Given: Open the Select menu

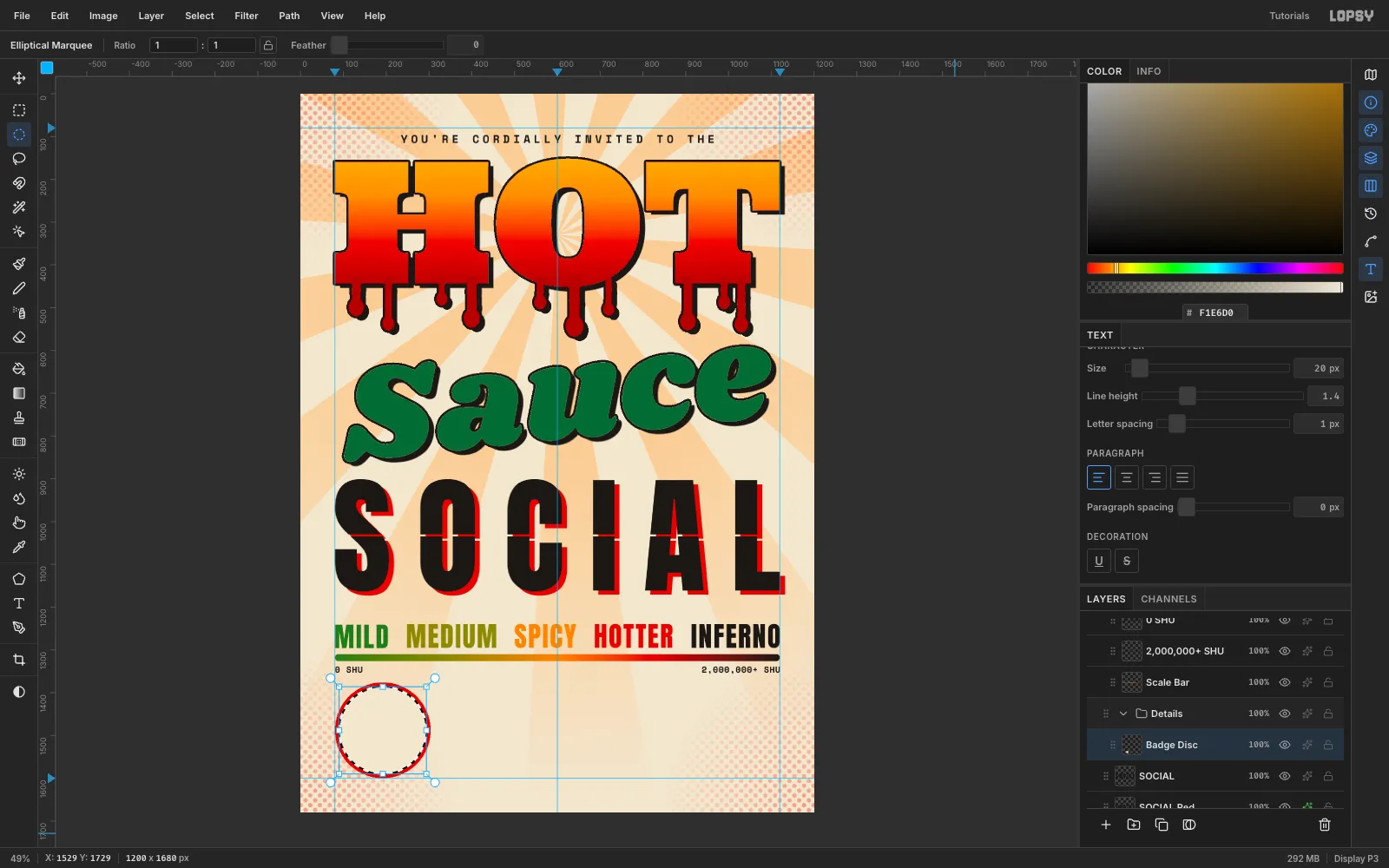Looking at the screenshot, I should [x=200, y=16].
